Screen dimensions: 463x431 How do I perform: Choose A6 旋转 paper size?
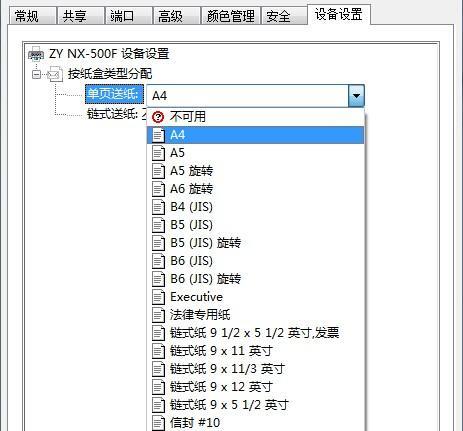point(256,189)
